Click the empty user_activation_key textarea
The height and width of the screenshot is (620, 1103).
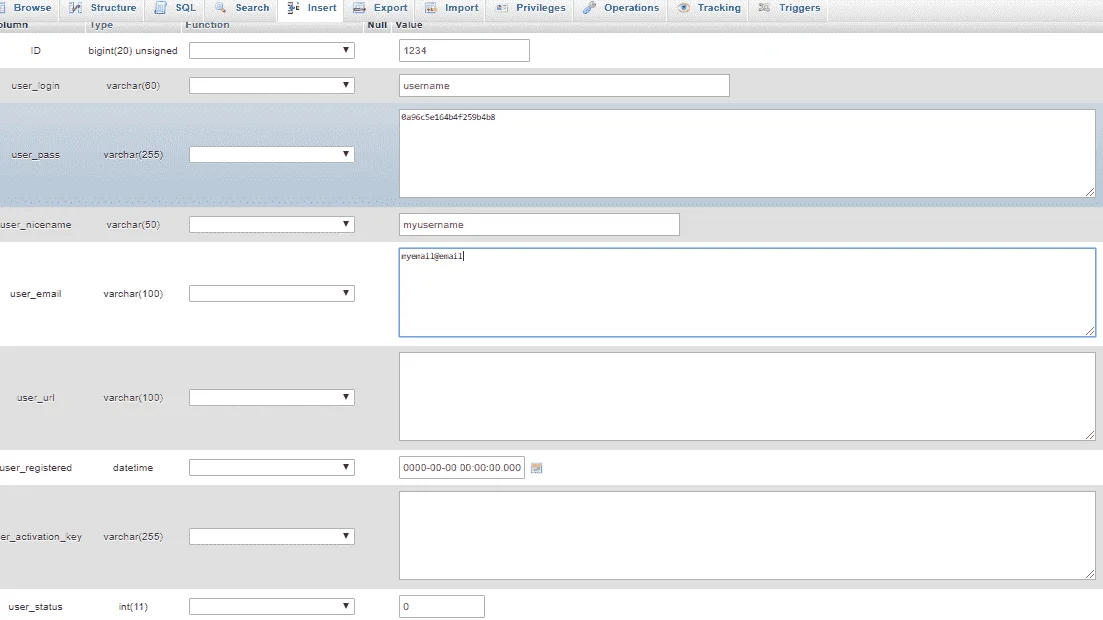click(747, 536)
